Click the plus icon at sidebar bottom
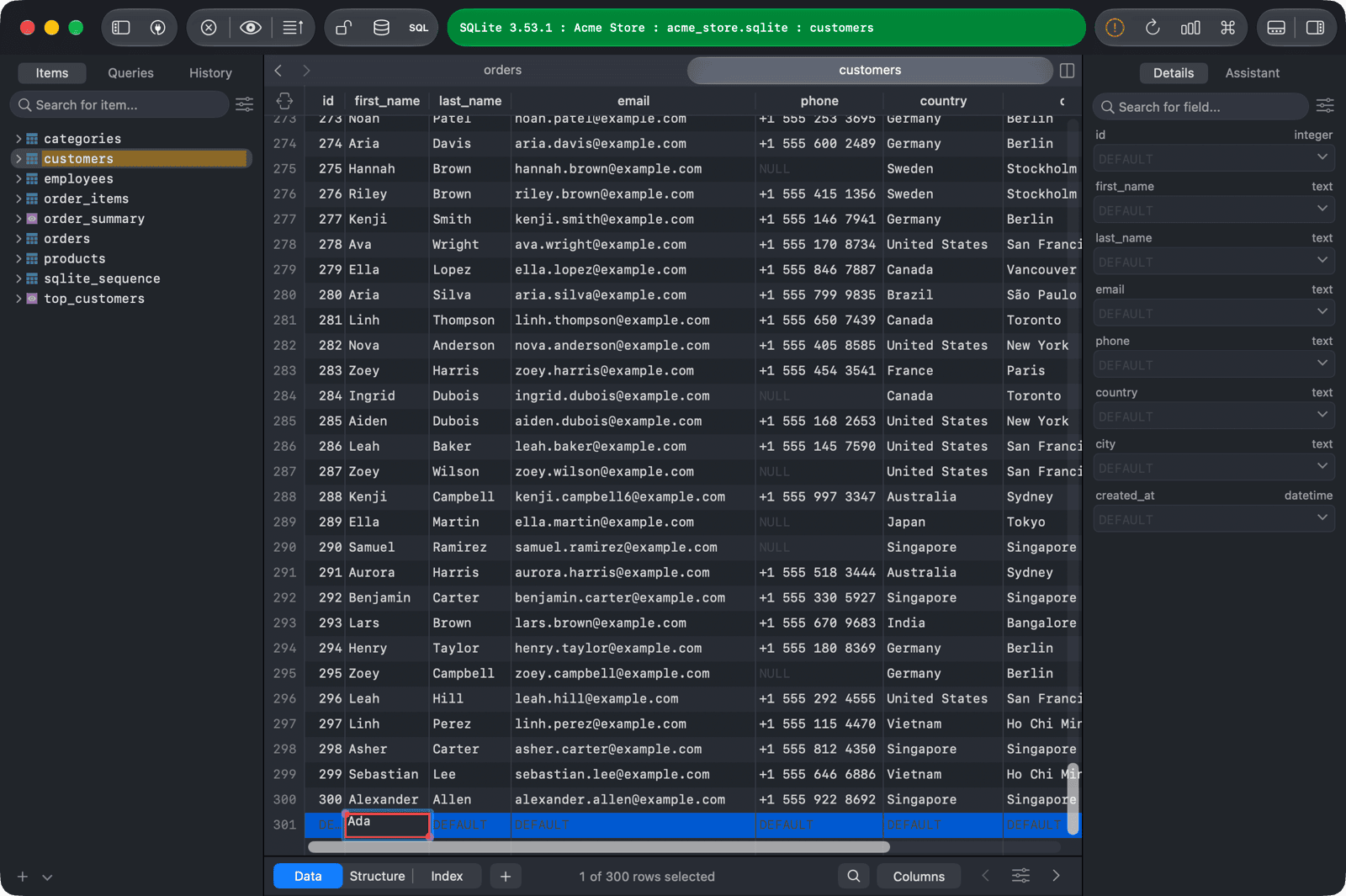 tap(23, 877)
